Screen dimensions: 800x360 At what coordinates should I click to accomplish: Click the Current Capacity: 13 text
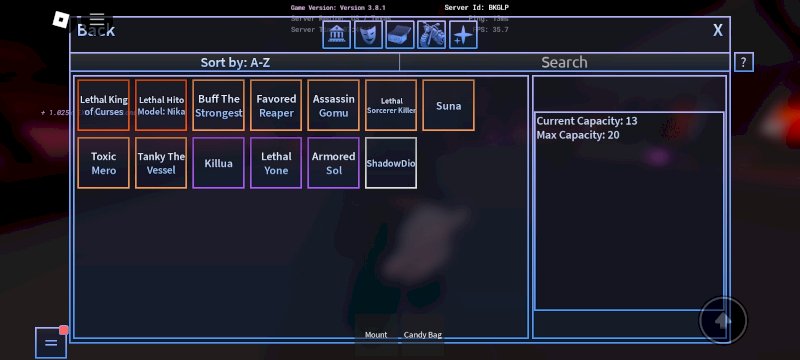[587, 121]
